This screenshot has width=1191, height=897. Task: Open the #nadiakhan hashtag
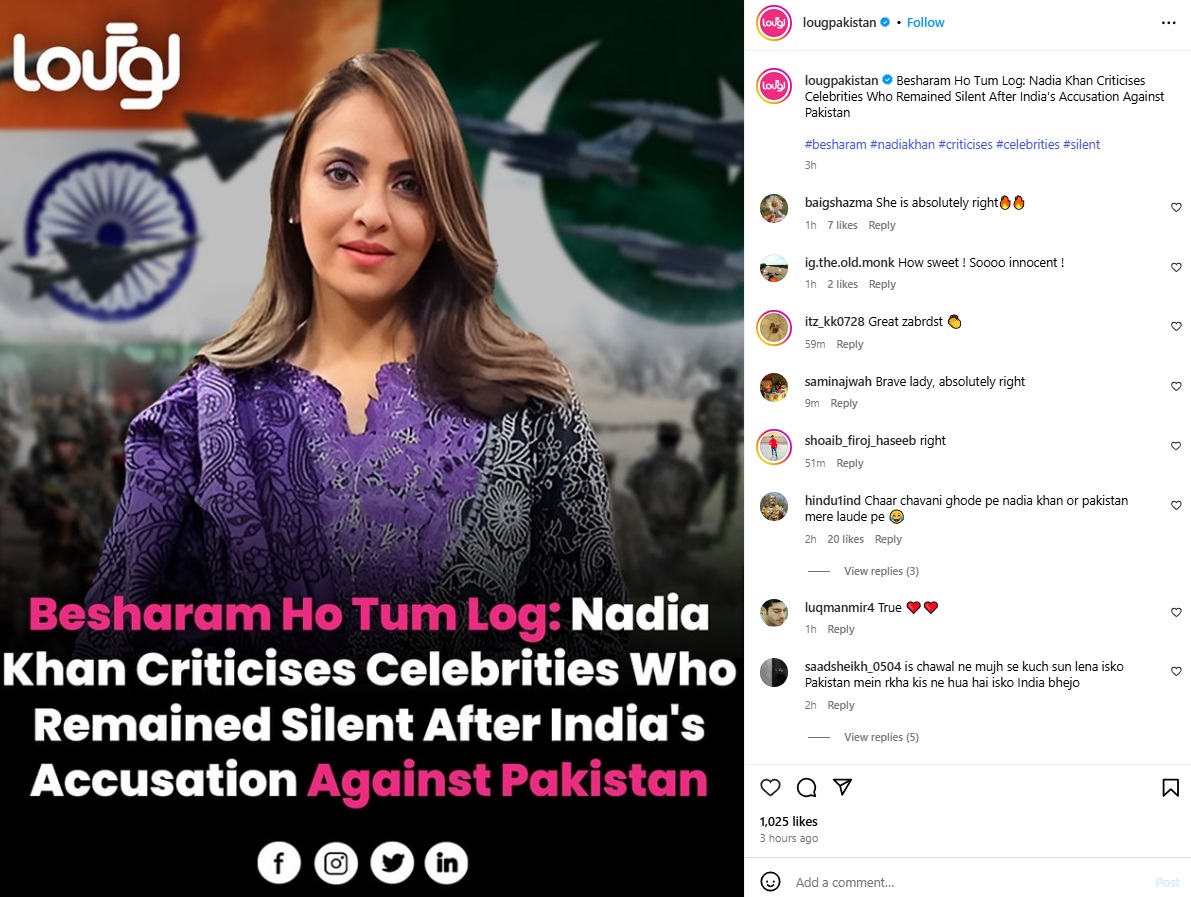(902, 144)
